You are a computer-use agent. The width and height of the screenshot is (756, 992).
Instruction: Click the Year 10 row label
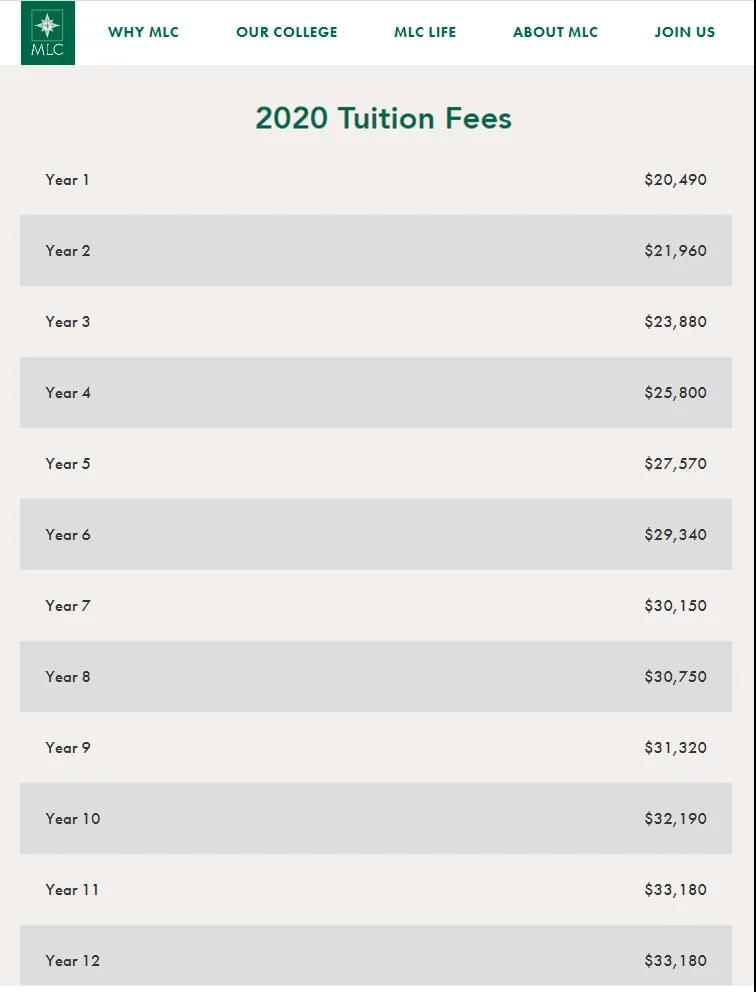[73, 819]
